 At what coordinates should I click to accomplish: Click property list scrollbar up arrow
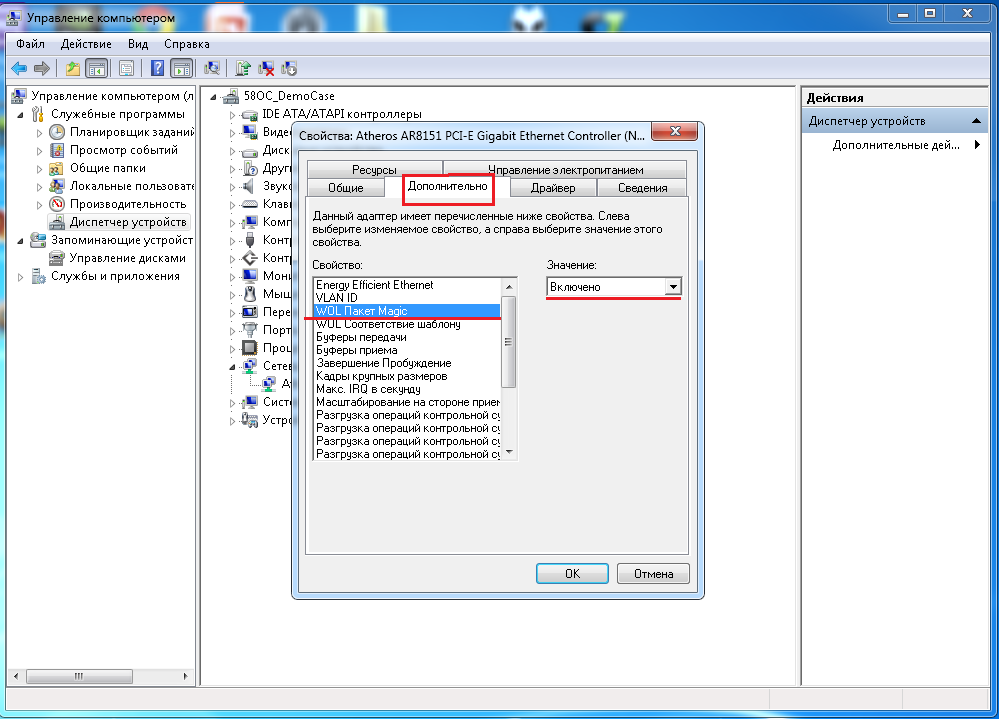(508, 287)
